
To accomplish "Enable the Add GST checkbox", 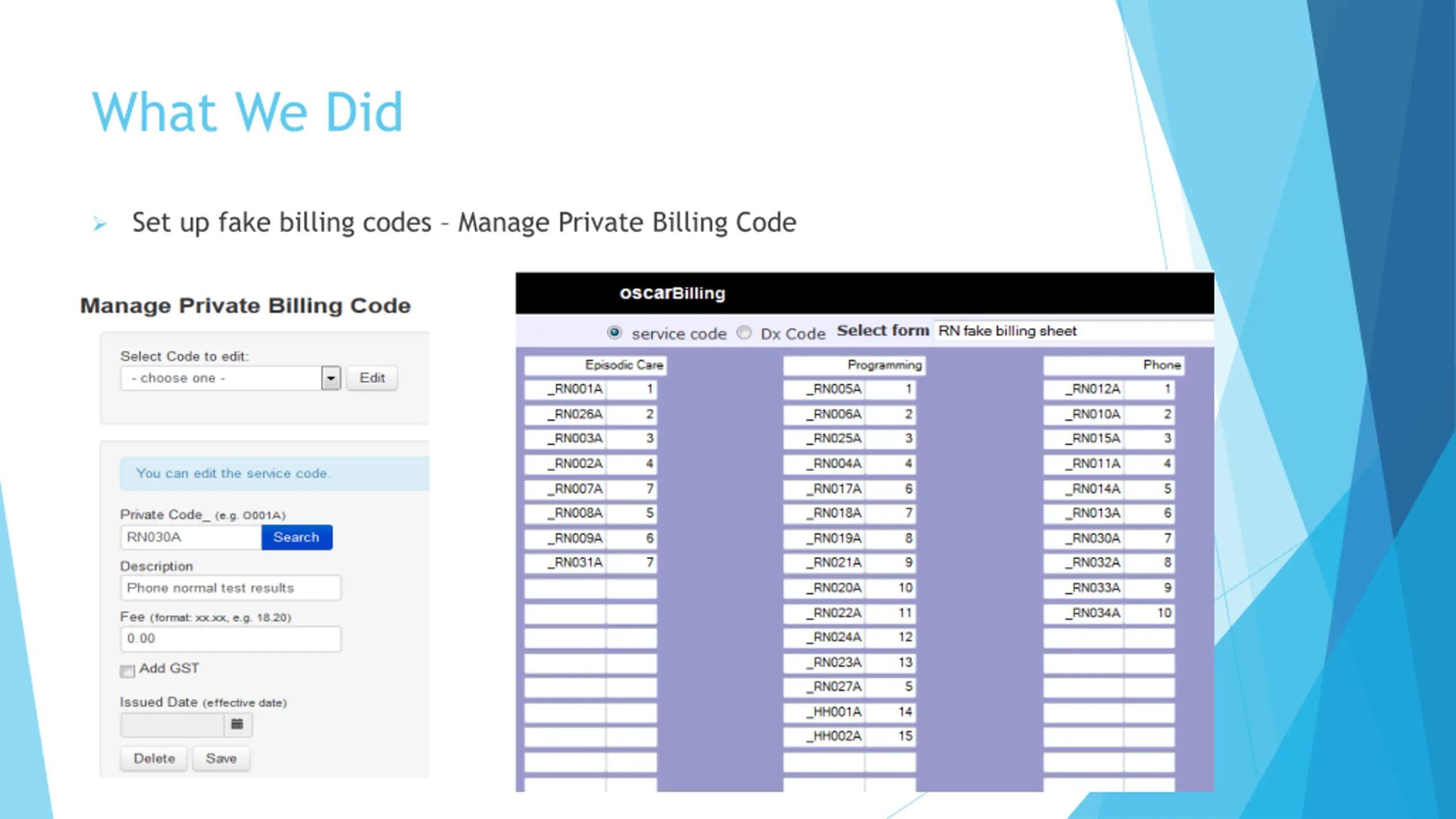I will point(127,671).
